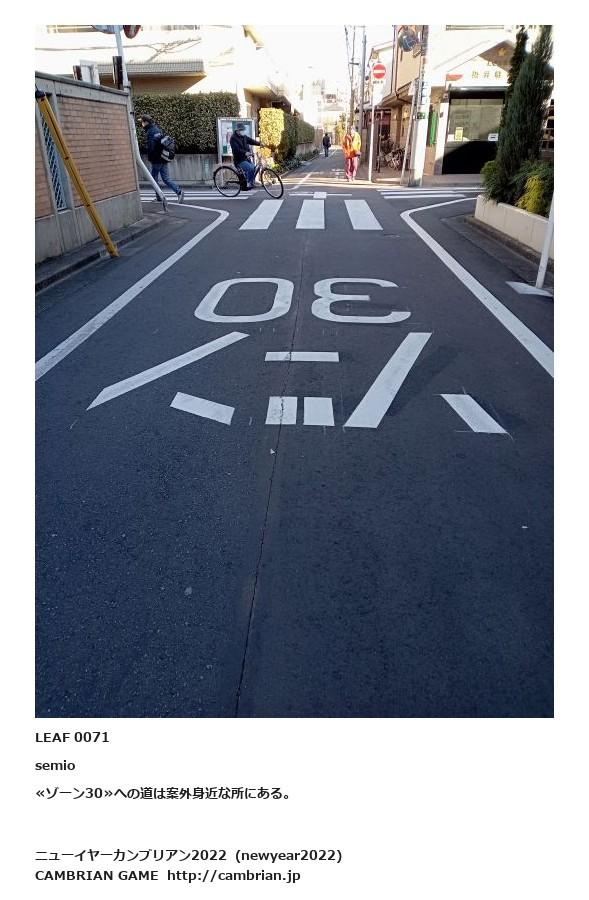This screenshot has width=589, height=900.
Task: Click the pedestrian in orange jacket
Action: pos(351,153)
